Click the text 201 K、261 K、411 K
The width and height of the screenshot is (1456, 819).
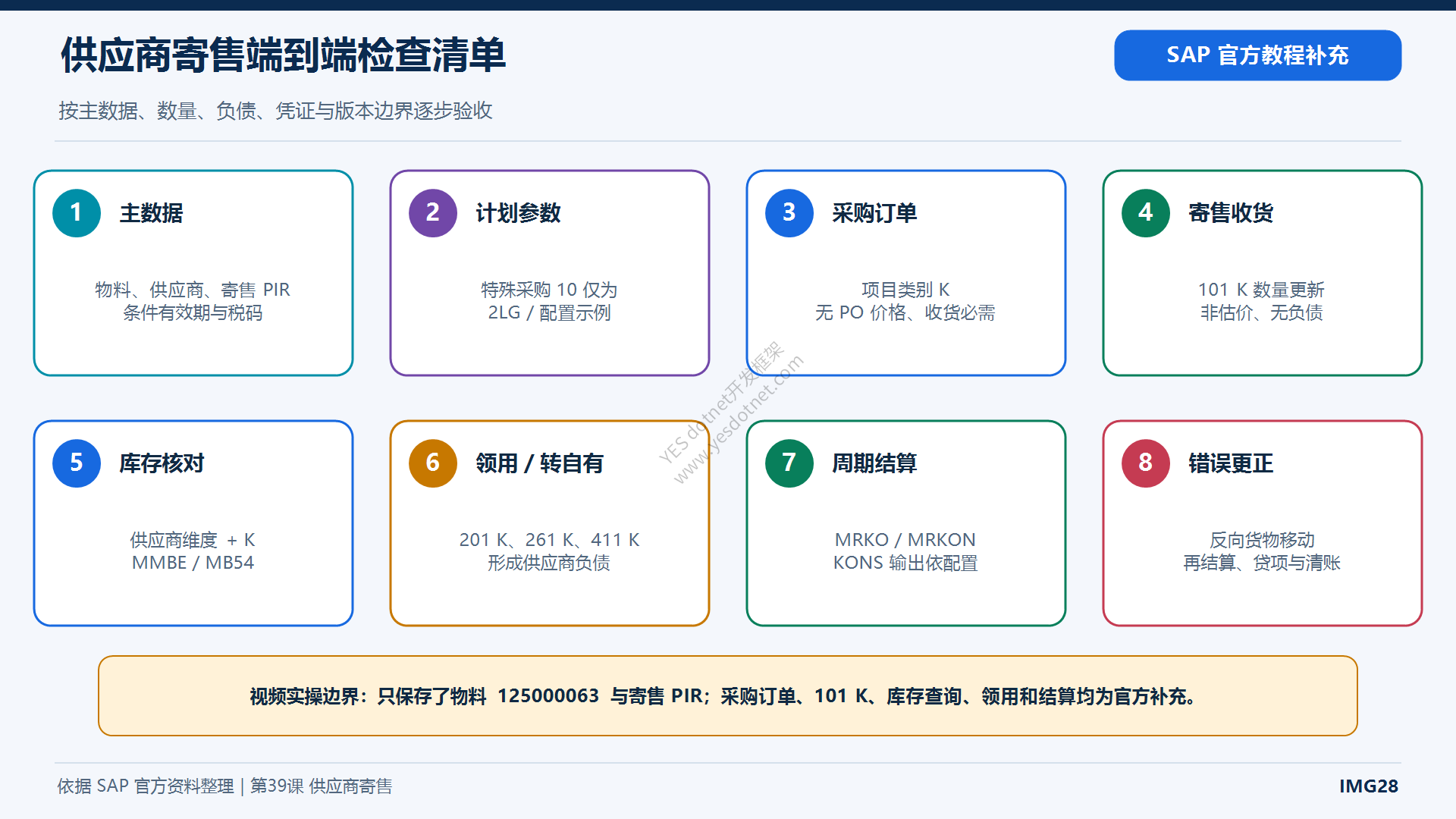point(549,540)
